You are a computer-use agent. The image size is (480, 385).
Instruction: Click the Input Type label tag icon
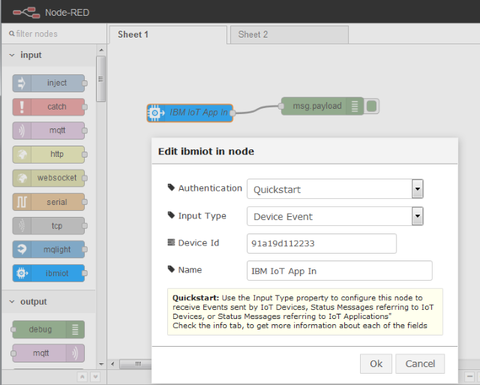pos(171,215)
